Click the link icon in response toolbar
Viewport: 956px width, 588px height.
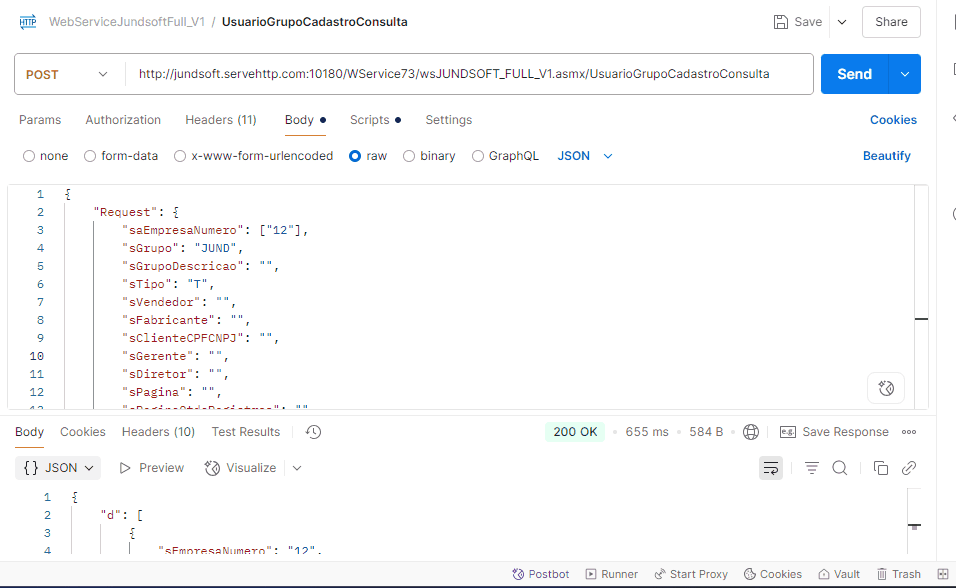pos(909,468)
